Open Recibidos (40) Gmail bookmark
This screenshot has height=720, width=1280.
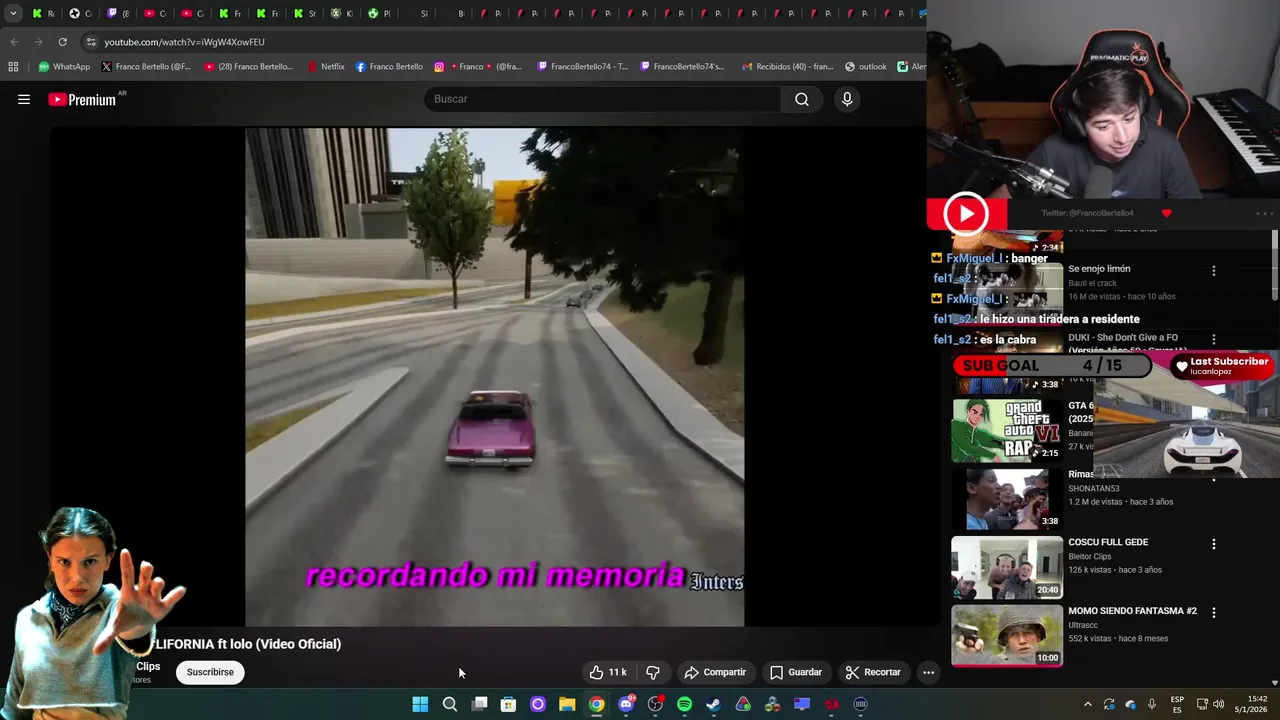[x=787, y=67]
